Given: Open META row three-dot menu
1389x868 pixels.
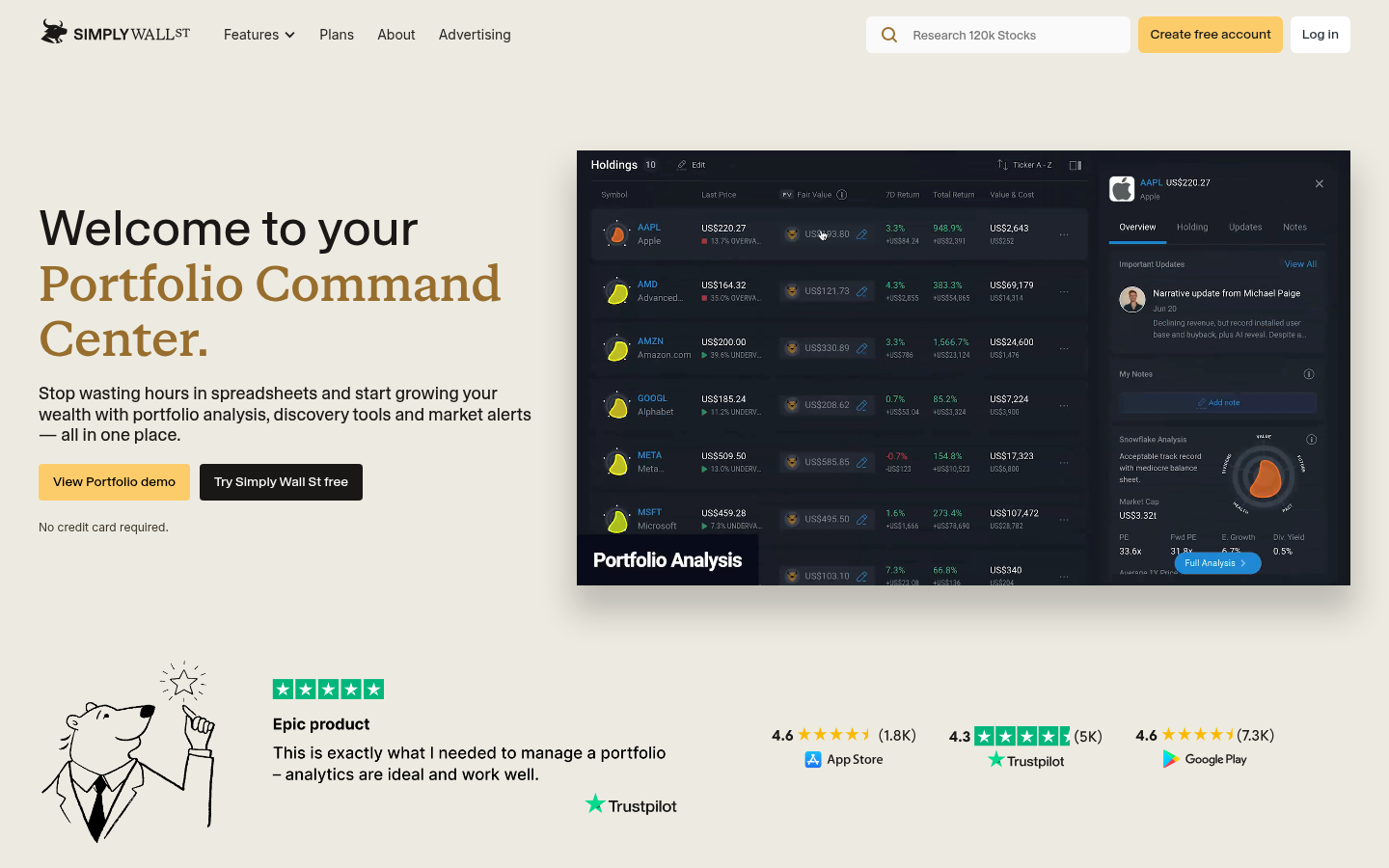Looking at the screenshot, I should tap(1064, 462).
